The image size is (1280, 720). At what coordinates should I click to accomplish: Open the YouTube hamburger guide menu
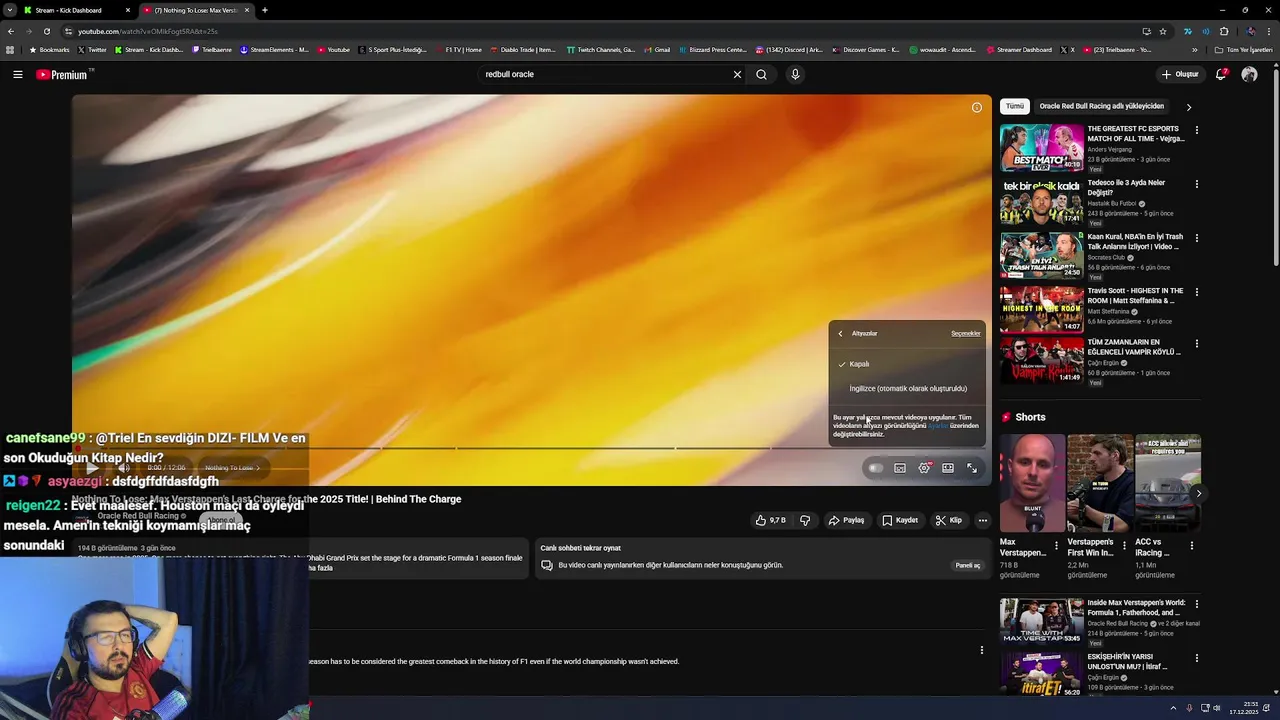18,74
